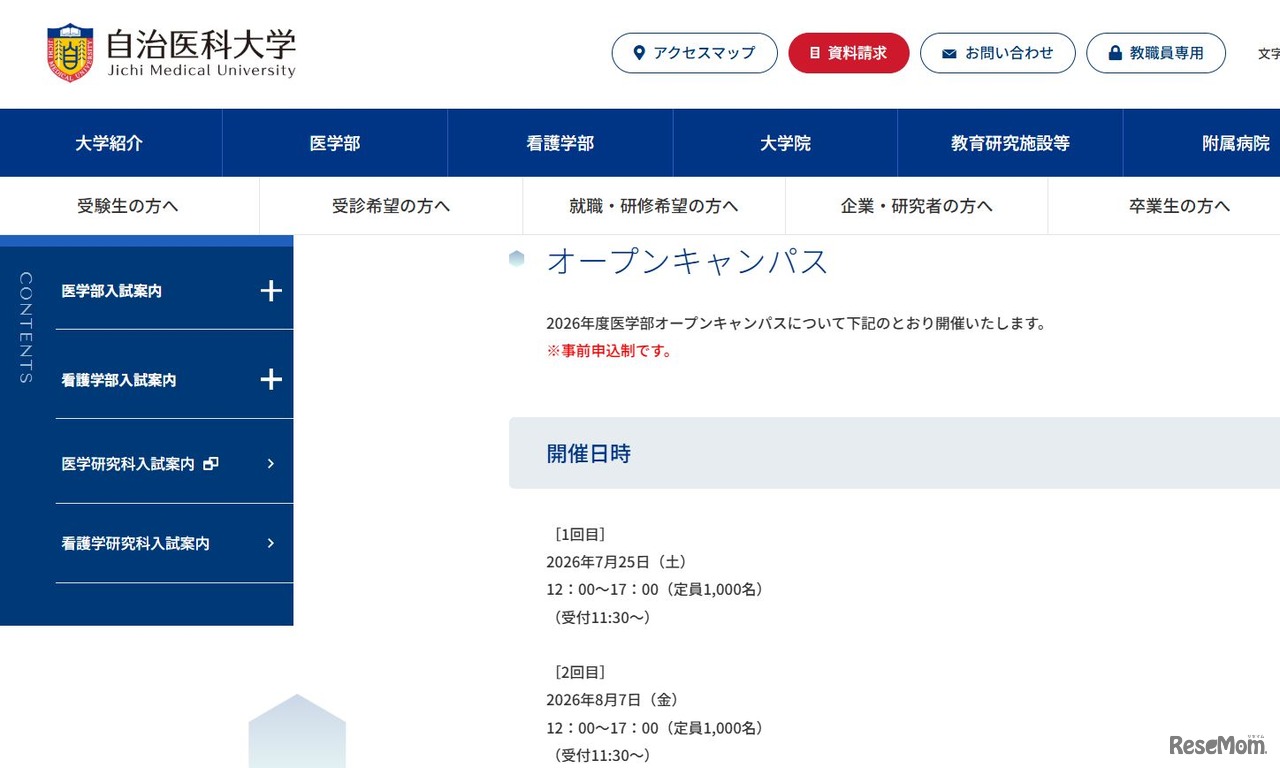Click the red ※事前申込制です。 notice
The image size is (1280, 768).
coord(610,351)
